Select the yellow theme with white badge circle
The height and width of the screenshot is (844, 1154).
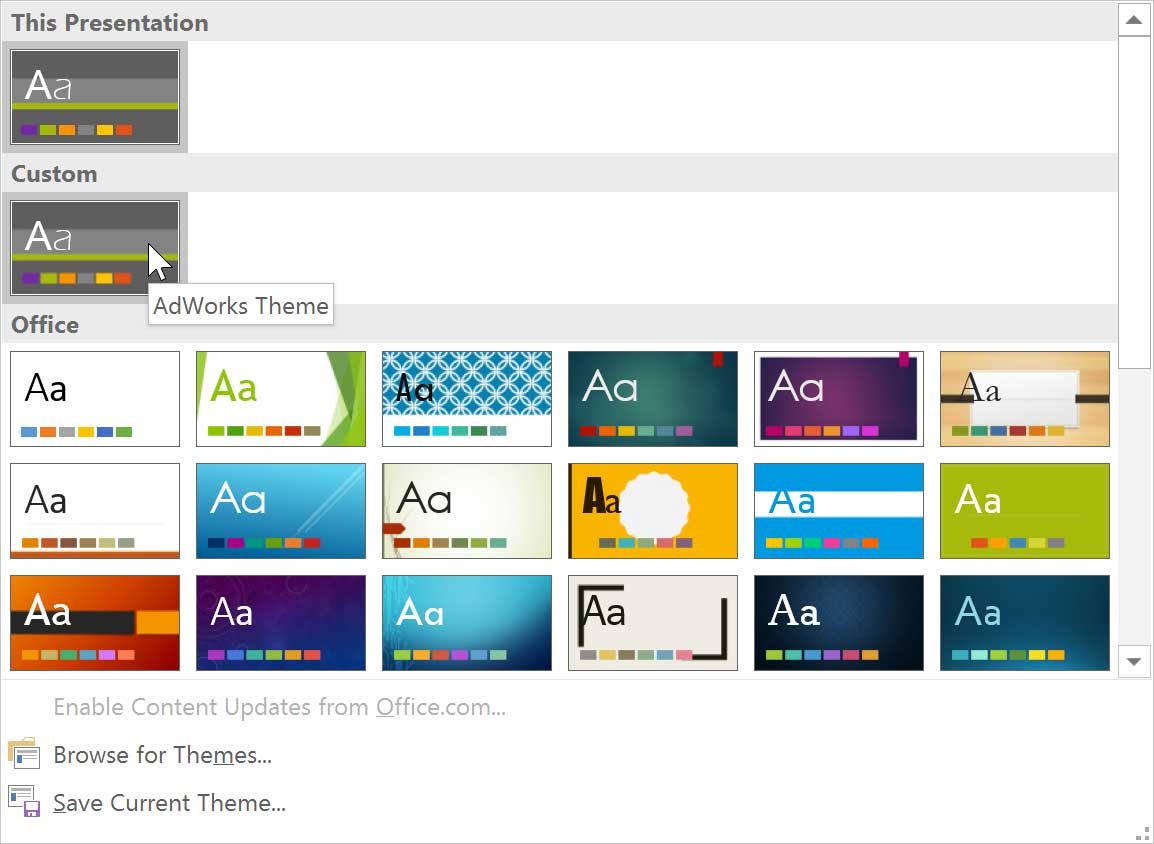point(653,510)
